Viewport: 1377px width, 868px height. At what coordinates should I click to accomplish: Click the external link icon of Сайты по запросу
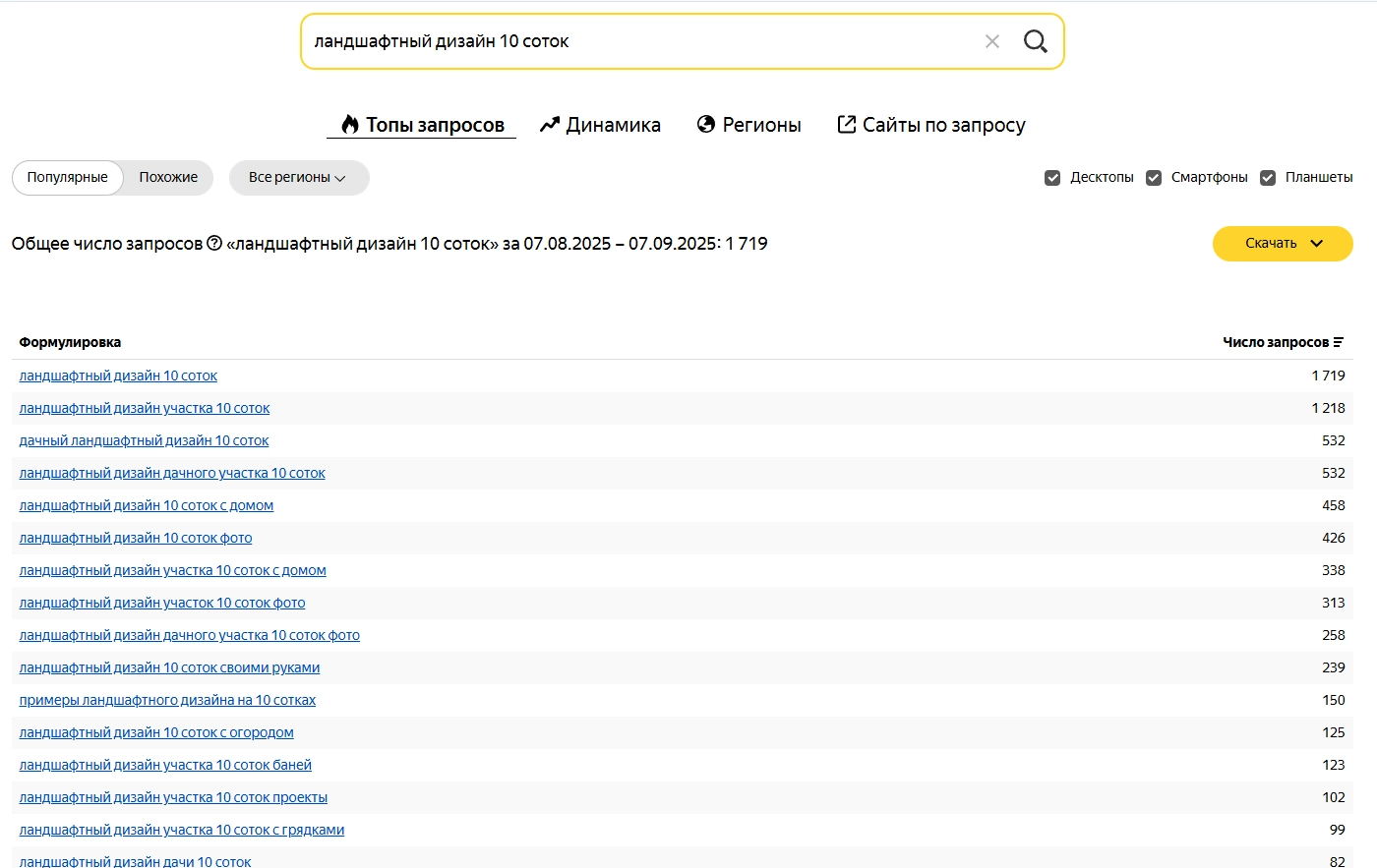click(846, 124)
